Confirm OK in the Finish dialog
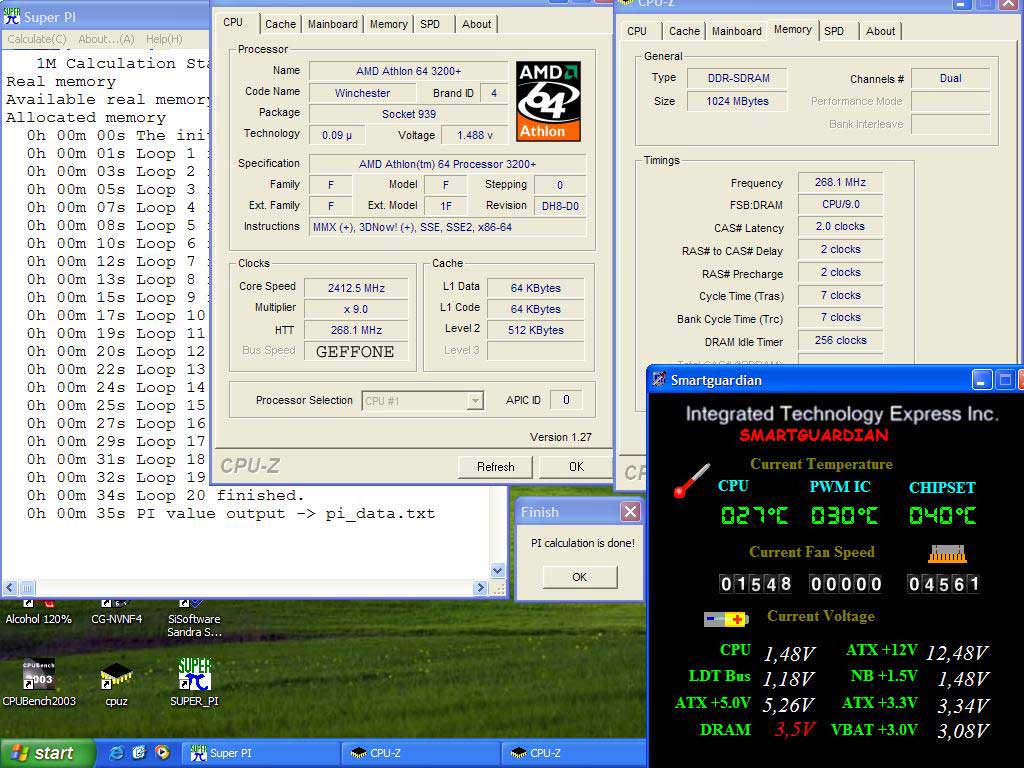The image size is (1024, 768). tap(579, 577)
